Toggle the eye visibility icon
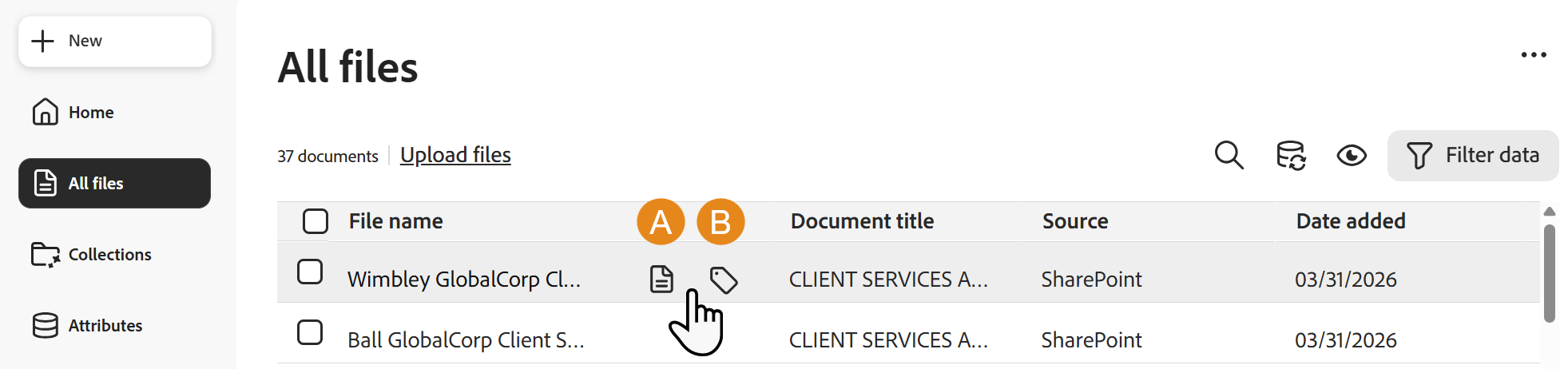Viewport: 1568px width, 369px height. (1352, 155)
